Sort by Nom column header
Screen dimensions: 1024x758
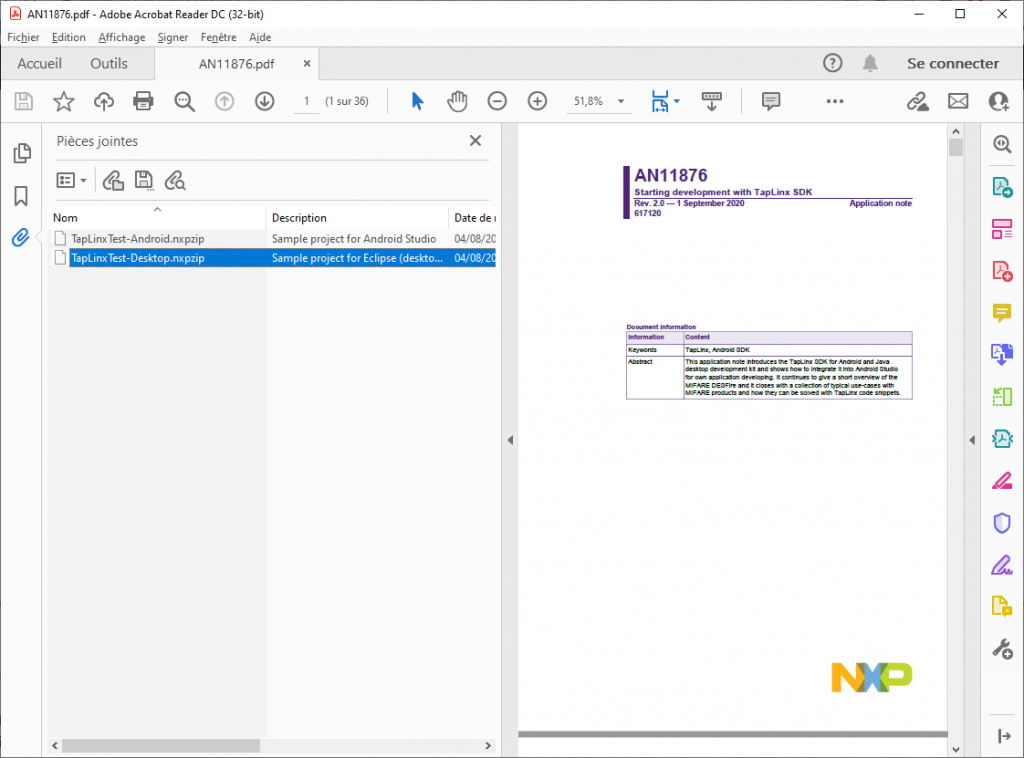157,217
